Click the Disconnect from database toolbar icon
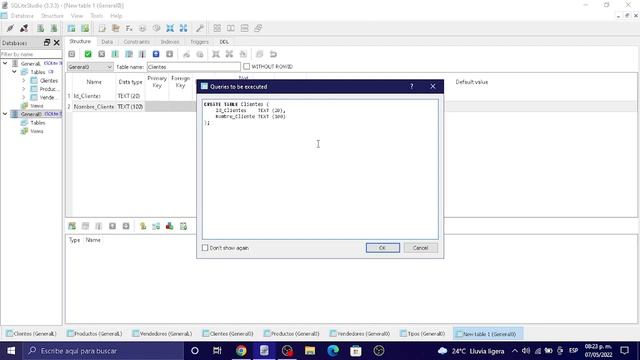640x360 pixels. pyautogui.click(x=24, y=28)
